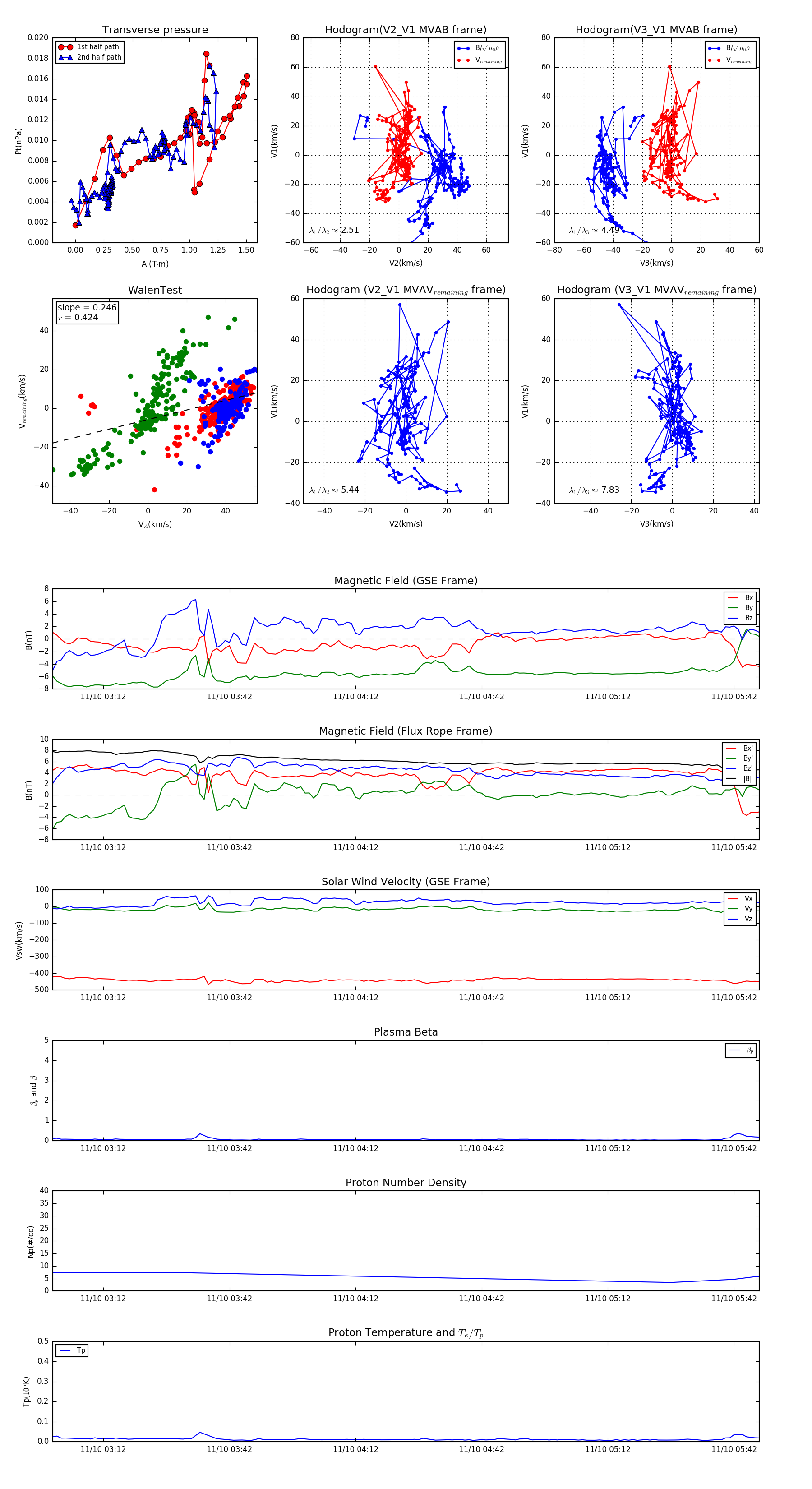Select the "Tp" legend entry
Image resolution: width=812 pixels, height=1489 pixels.
73,1350
